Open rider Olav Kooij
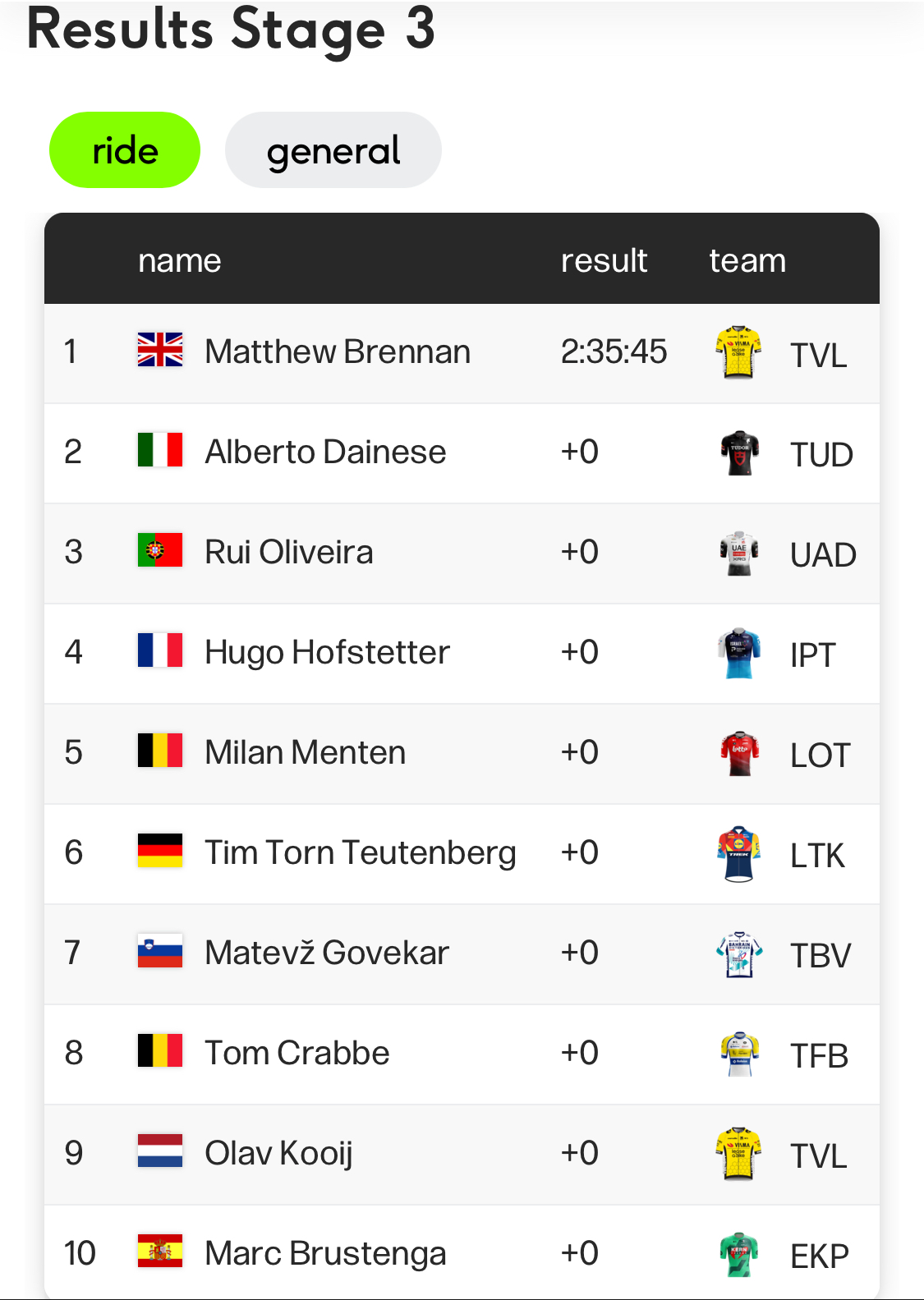 coord(279,1153)
